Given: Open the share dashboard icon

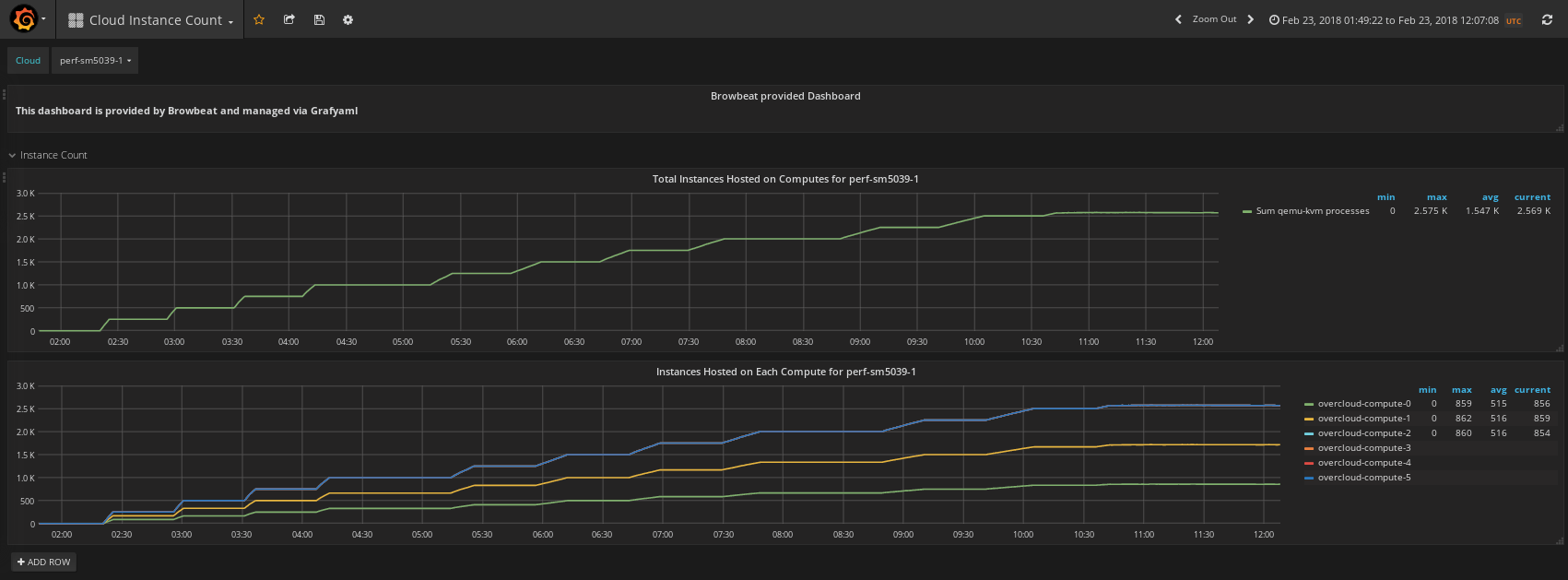Looking at the screenshot, I should tap(289, 19).
